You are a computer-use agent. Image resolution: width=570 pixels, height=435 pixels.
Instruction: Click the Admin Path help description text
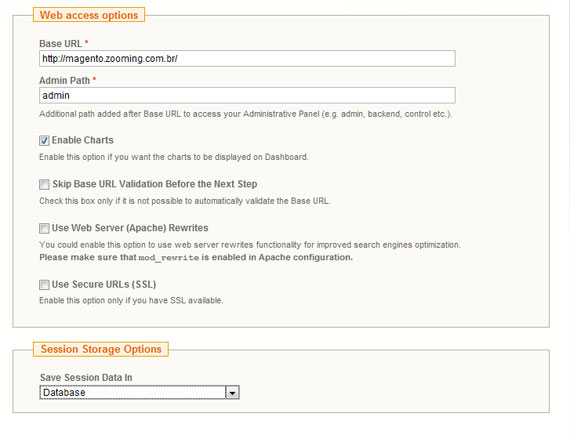click(246, 114)
